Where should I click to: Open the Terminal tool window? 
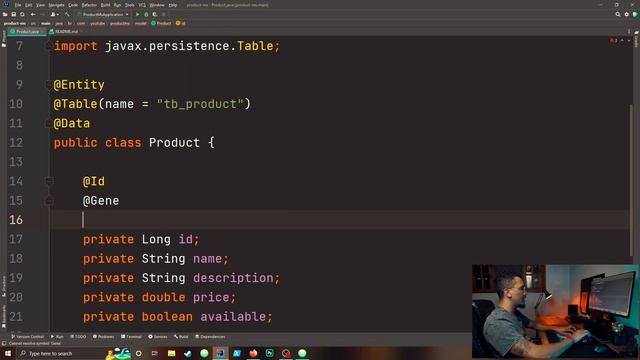point(131,337)
